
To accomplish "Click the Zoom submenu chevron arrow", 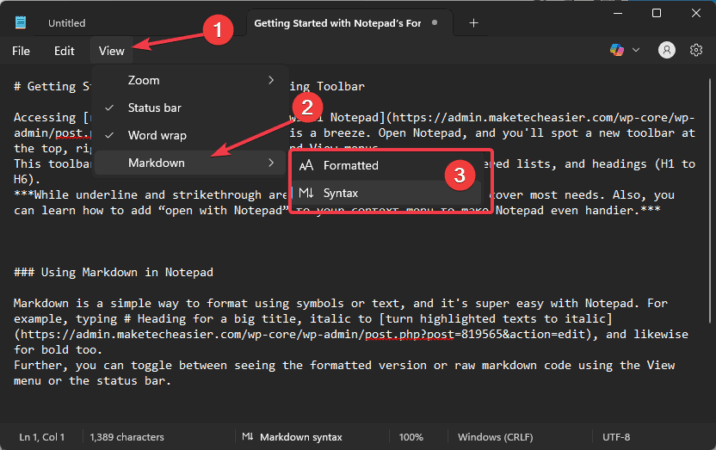I will pyautogui.click(x=271, y=80).
